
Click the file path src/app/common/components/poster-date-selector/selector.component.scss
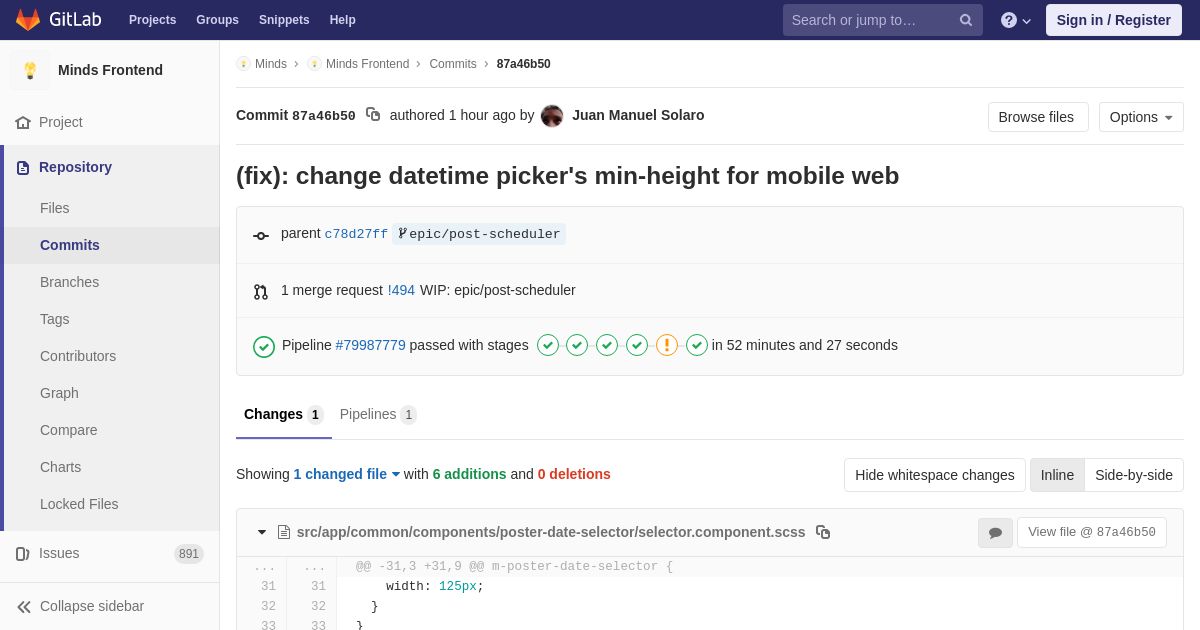[x=551, y=532]
